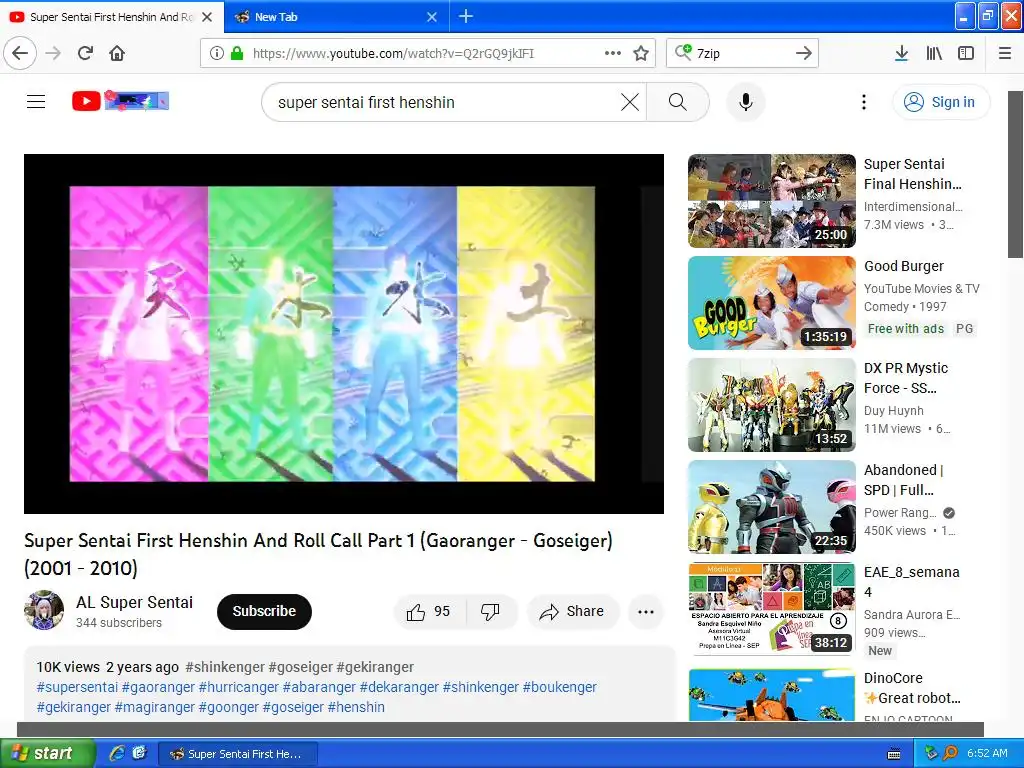This screenshot has width=1024, height=768.
Task: Open page actions three-dot menu in address bar
Action: coord(613,53)
